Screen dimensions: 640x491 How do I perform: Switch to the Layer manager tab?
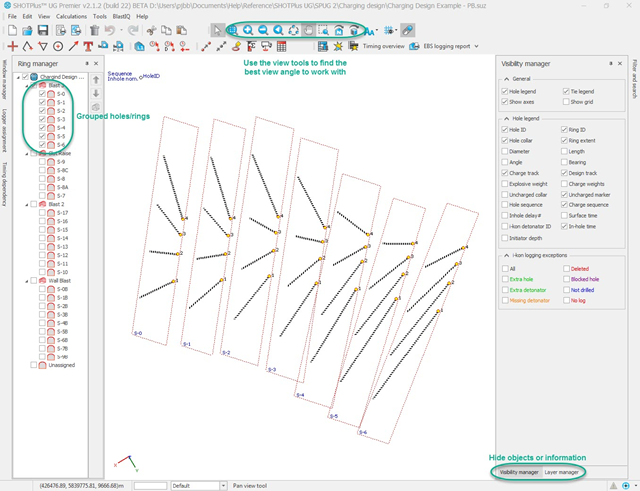562,472
